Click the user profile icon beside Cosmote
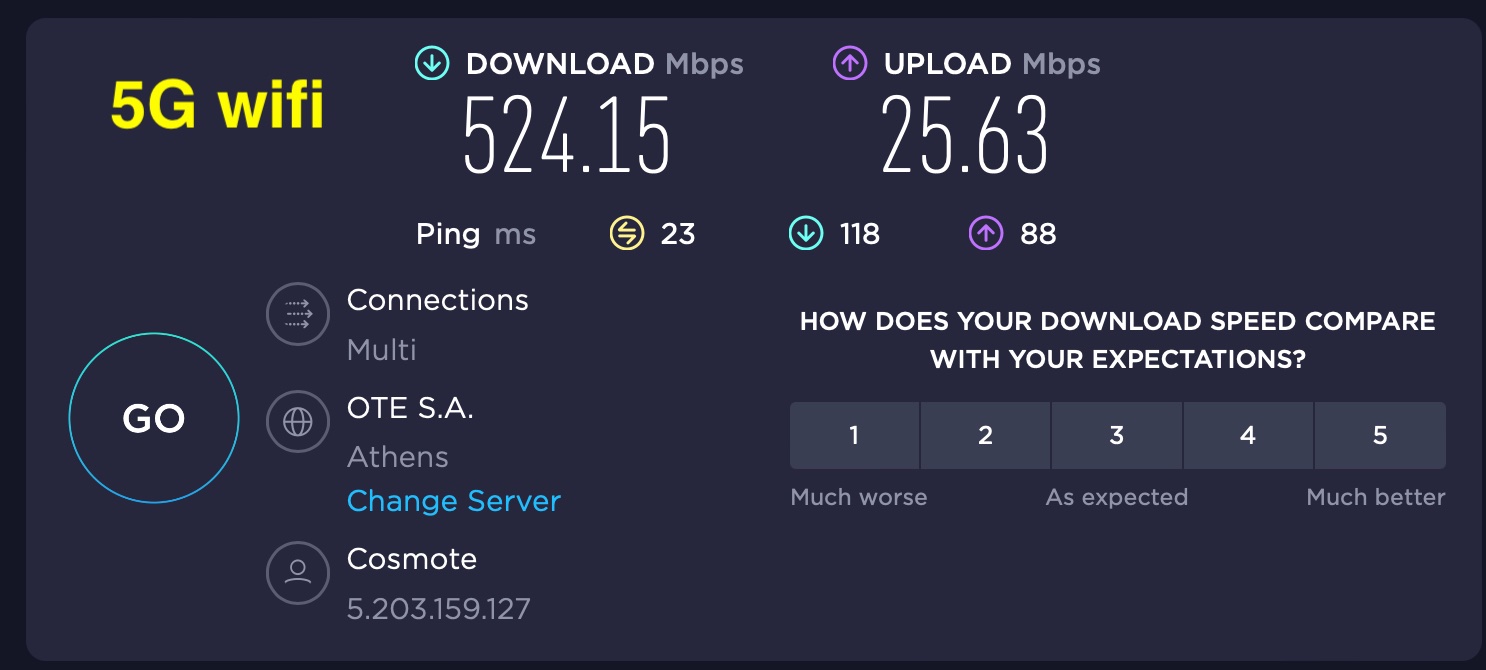 point(298,573)
